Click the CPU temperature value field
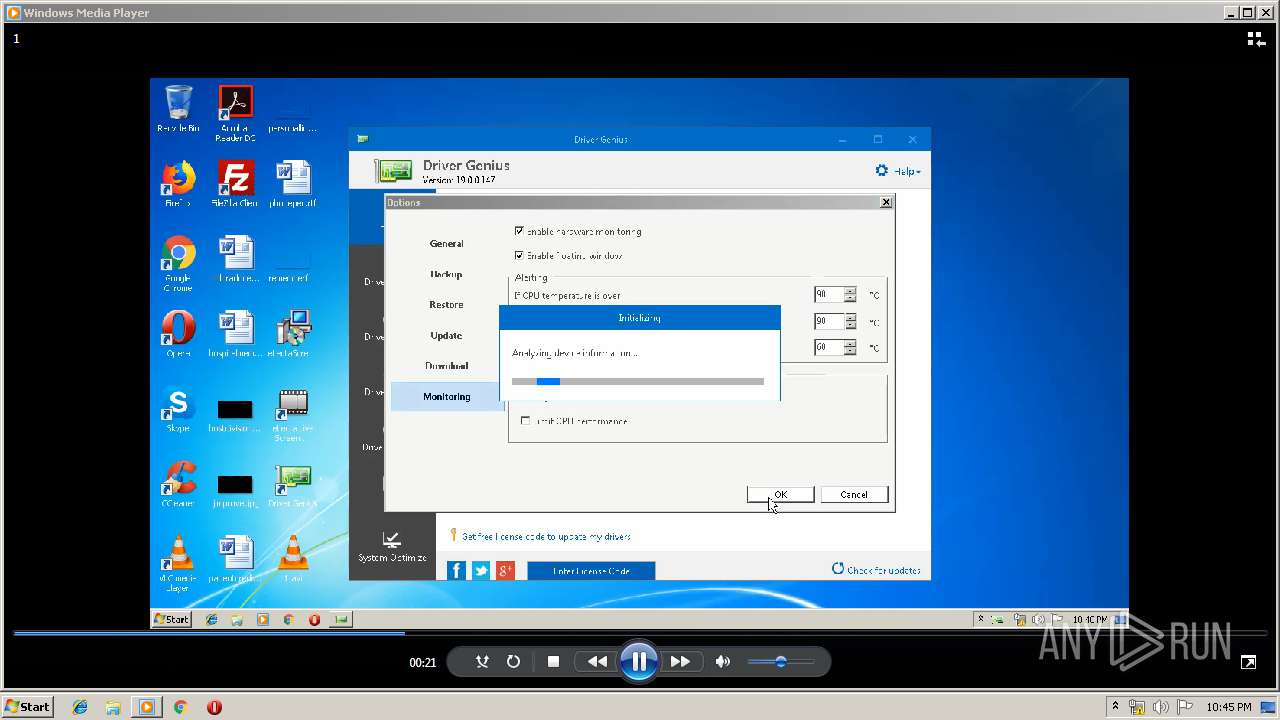 [x=829, y=295]
